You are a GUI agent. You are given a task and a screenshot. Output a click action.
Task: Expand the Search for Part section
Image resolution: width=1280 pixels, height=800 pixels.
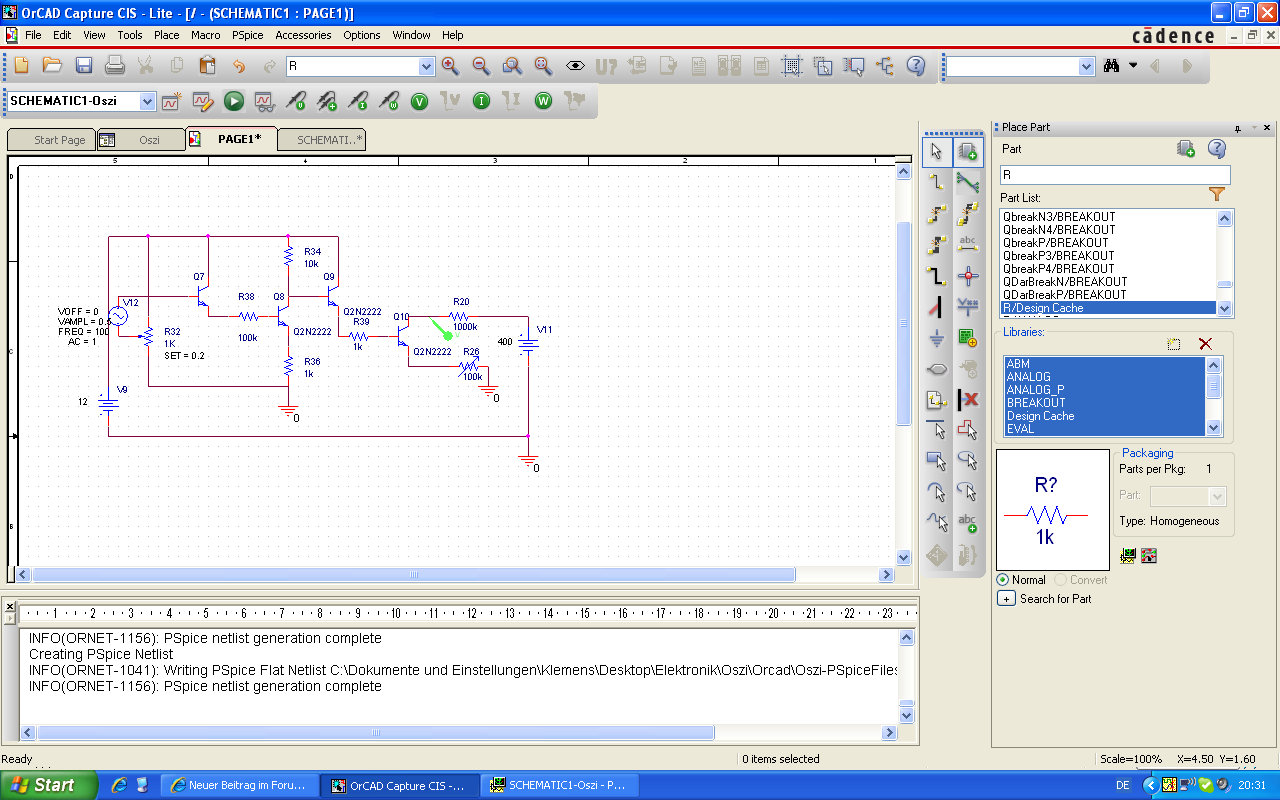point(1006,599)
